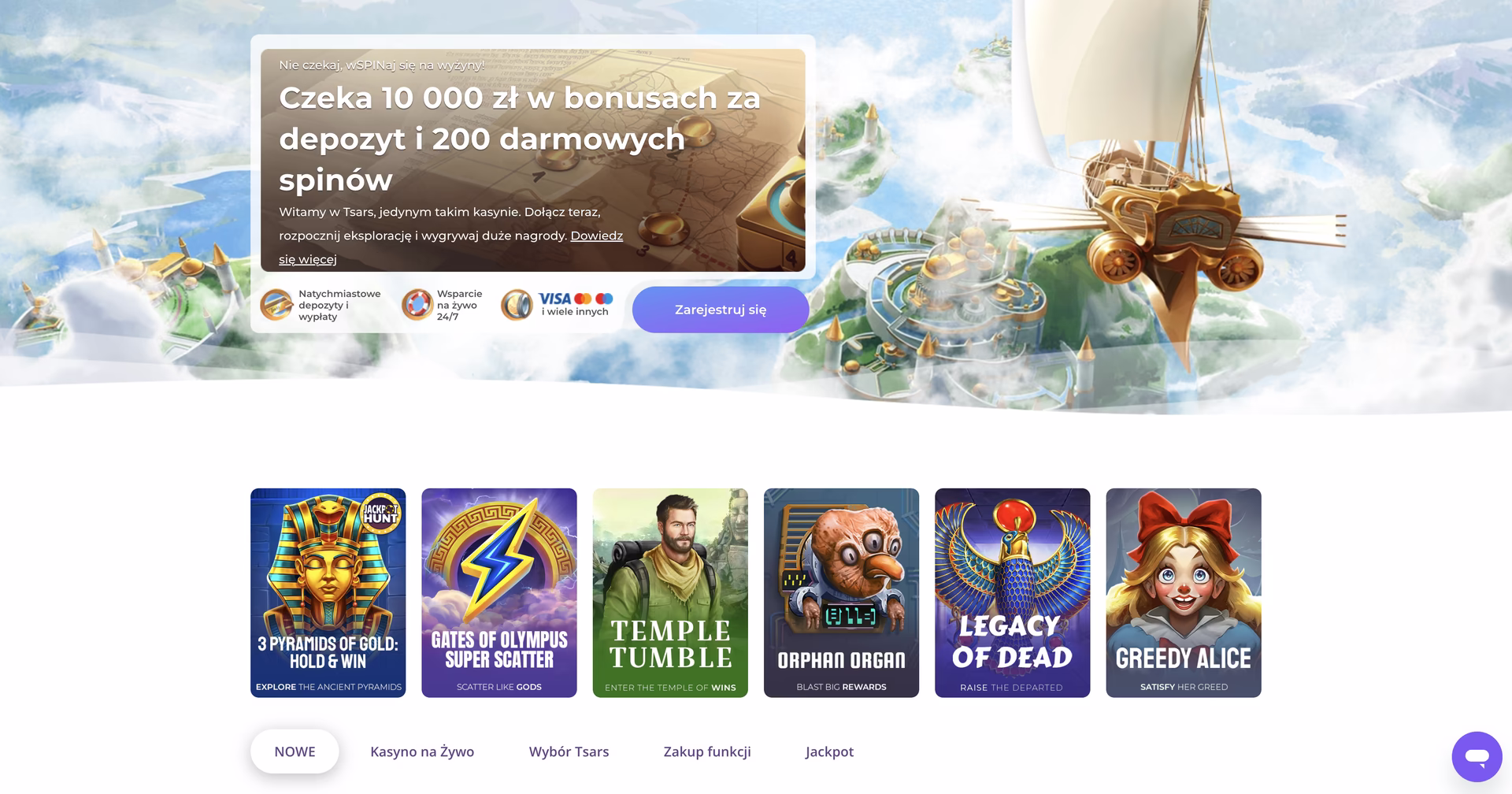Follow the Dowiedz się więcej link
The width and height of the screenshot is (1512, 794).
point(450,247)
